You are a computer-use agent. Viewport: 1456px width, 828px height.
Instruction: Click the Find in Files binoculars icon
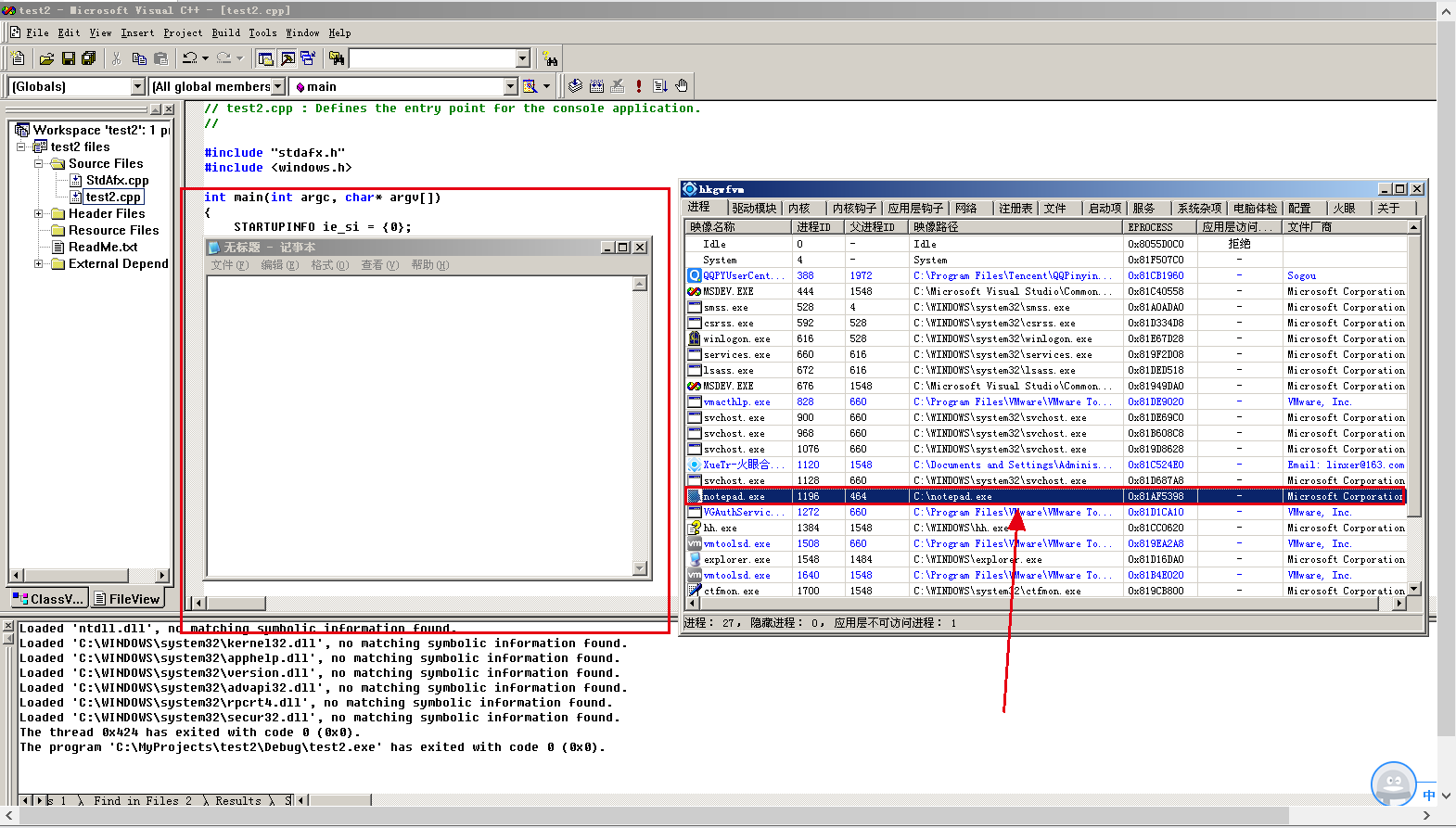pyautogui.click(x=337, y=58)
